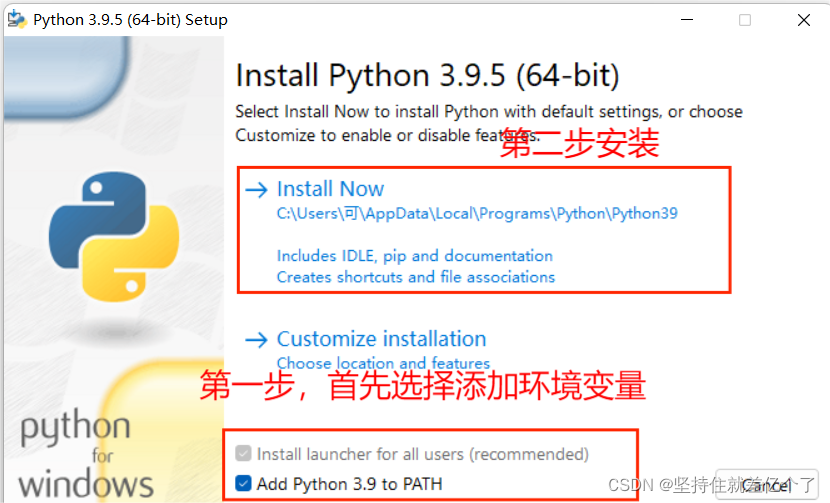Screen dimensions: 830x503
Task: Click the greyed-out maximize window button
Action: (x=745, y=20)
